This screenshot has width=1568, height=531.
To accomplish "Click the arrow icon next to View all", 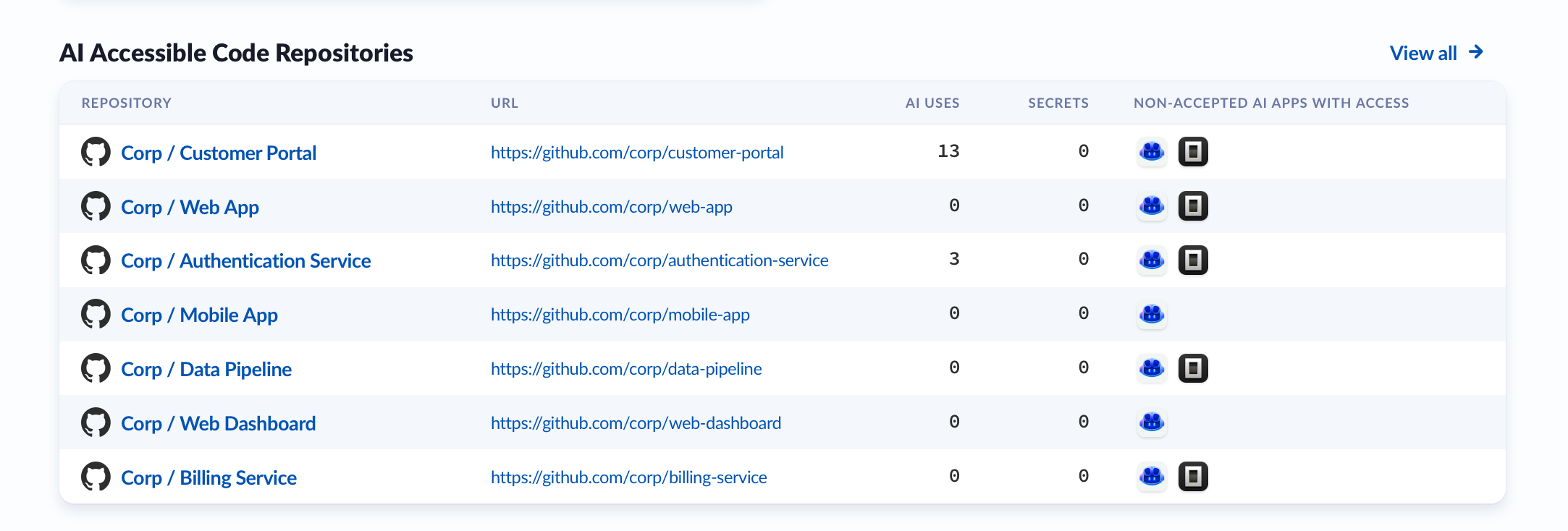I will tap(1476, 52).
